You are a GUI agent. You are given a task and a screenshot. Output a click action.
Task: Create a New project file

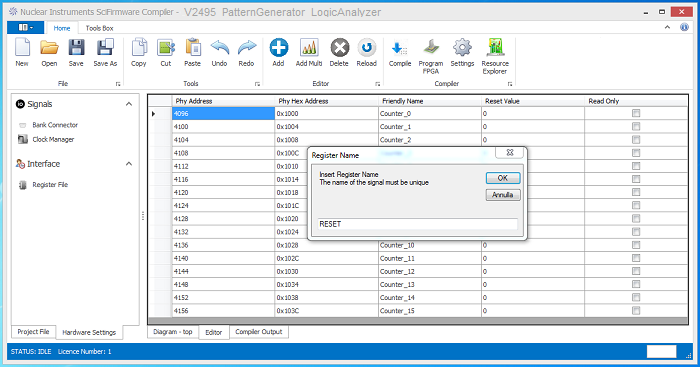click(22, 53)
